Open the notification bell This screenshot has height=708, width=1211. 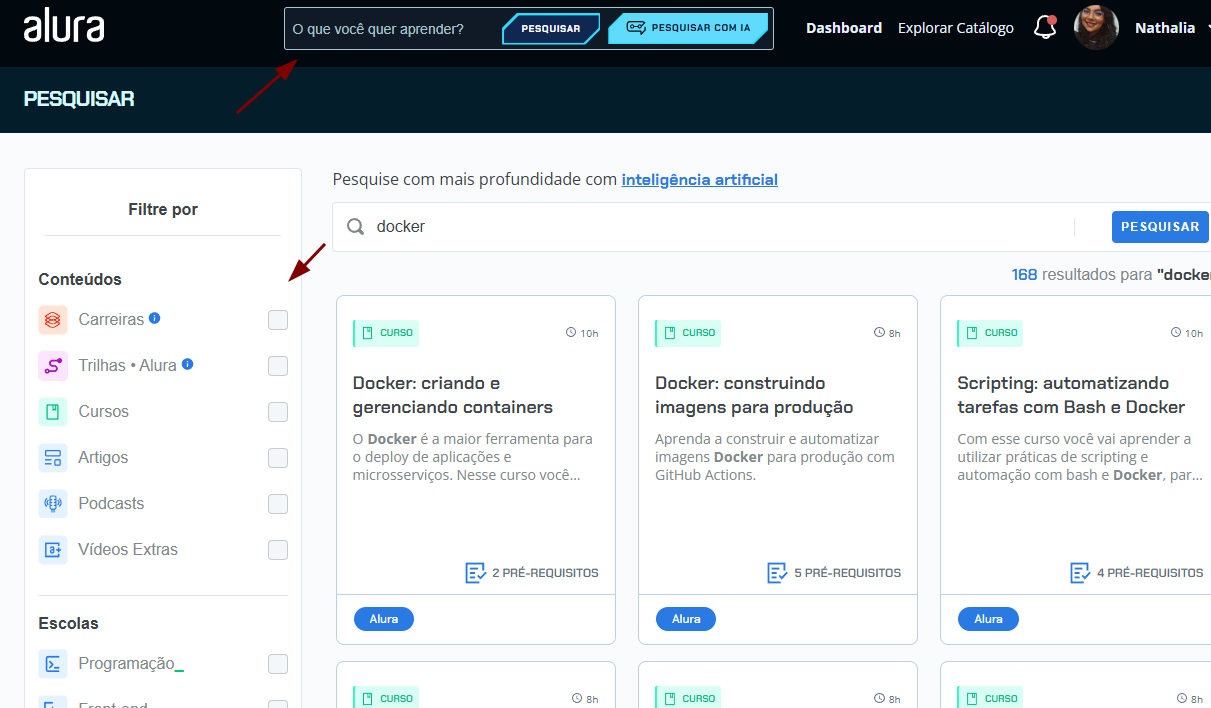coord(1044,27)
